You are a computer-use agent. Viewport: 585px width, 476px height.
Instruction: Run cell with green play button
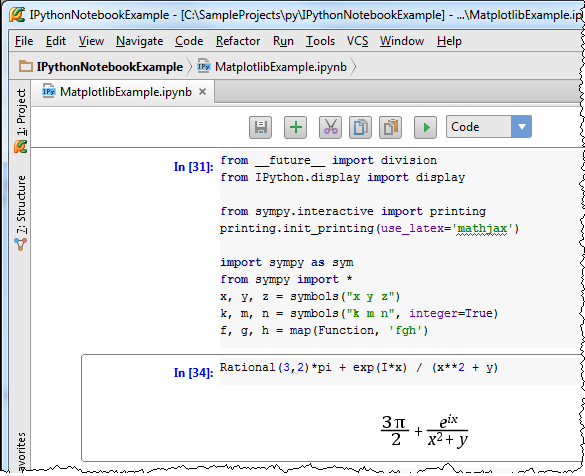(x=425, y=127)
